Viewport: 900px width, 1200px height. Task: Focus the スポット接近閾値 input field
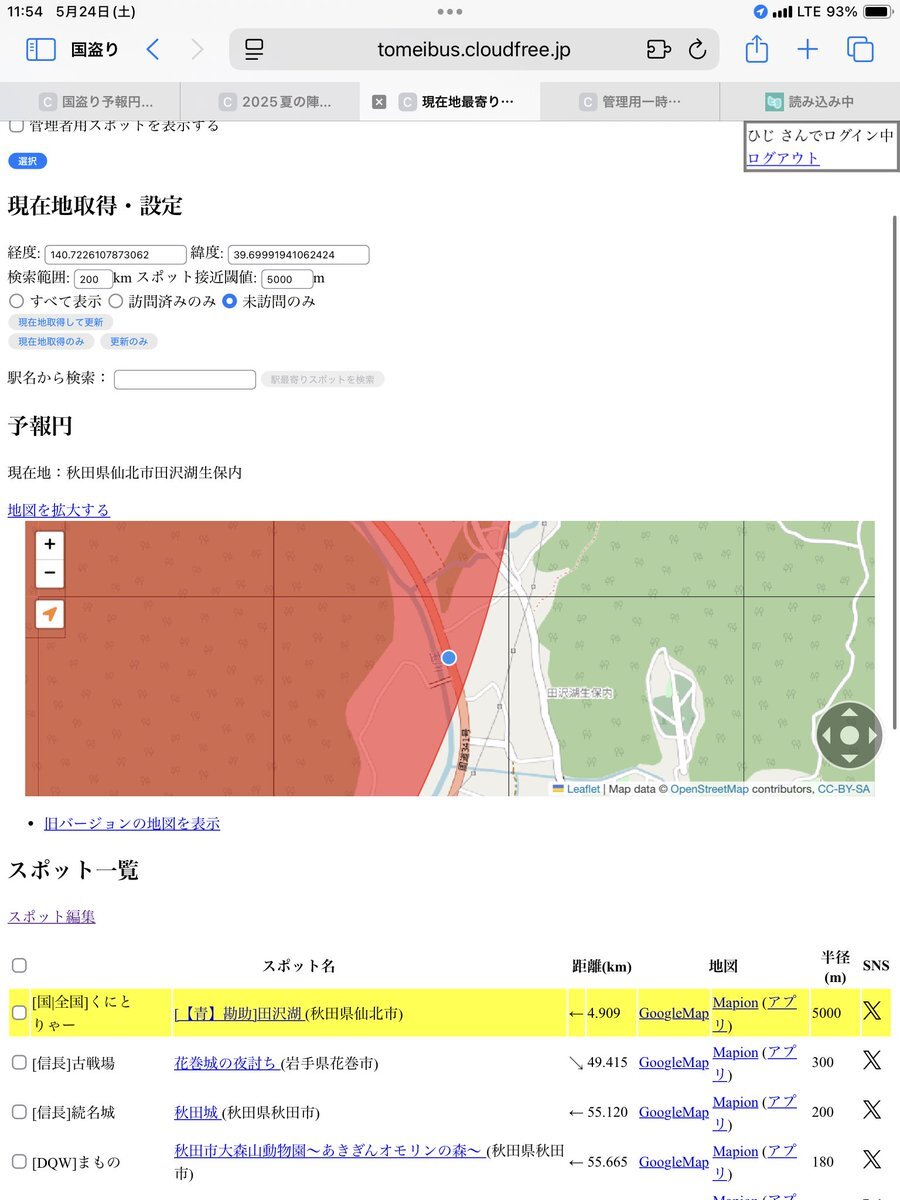(x=287, y=279)
